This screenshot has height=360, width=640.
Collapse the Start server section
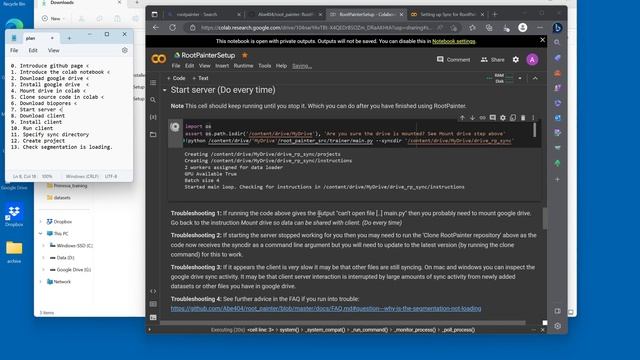pyautogui.click(x=164, y=90)
